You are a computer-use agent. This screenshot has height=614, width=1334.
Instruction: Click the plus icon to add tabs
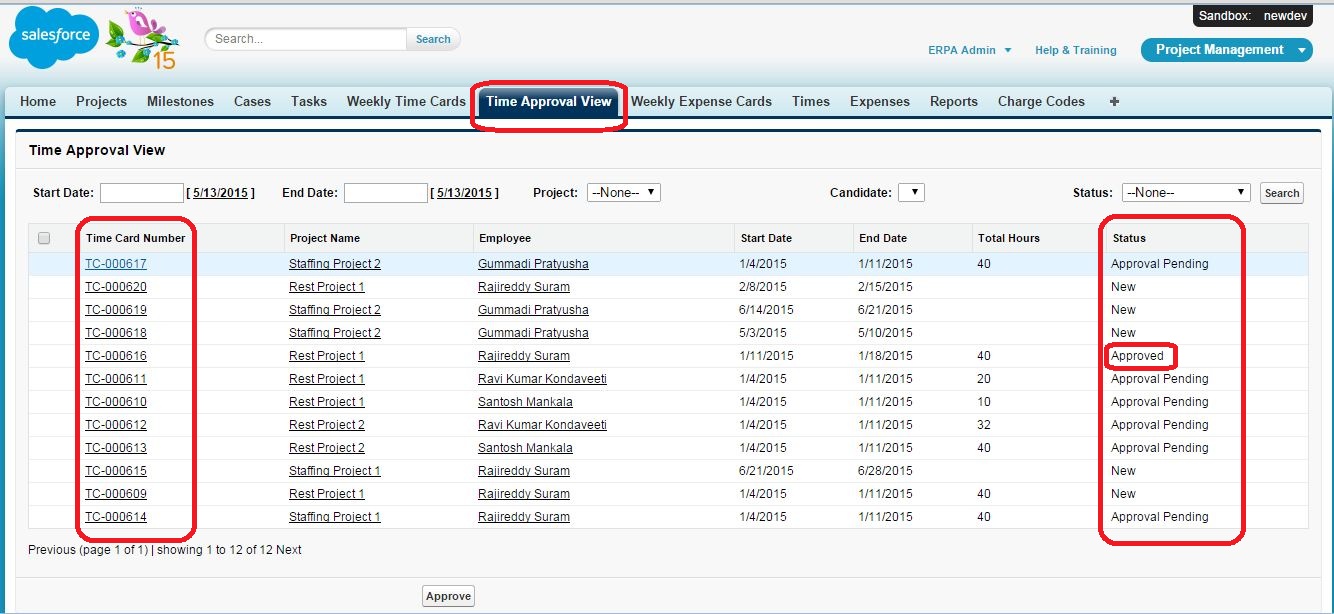coord(1114,101)
